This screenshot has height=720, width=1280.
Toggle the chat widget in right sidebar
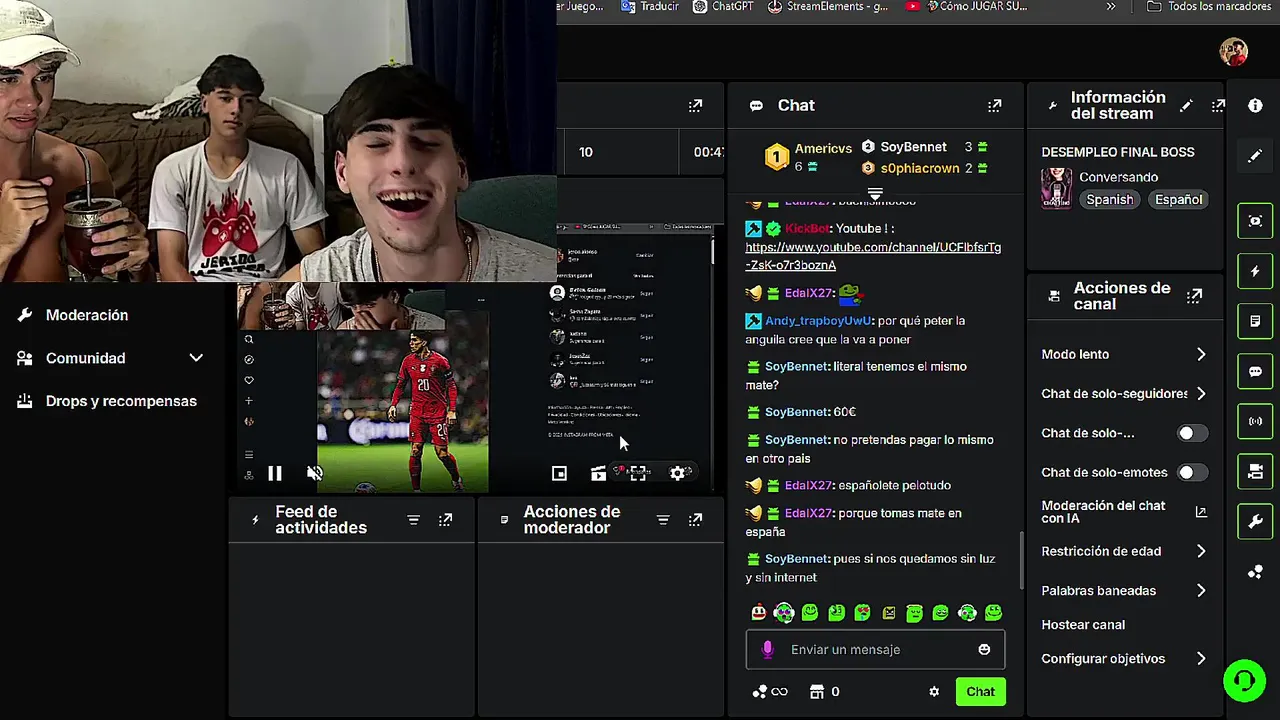pos(1255,371)
